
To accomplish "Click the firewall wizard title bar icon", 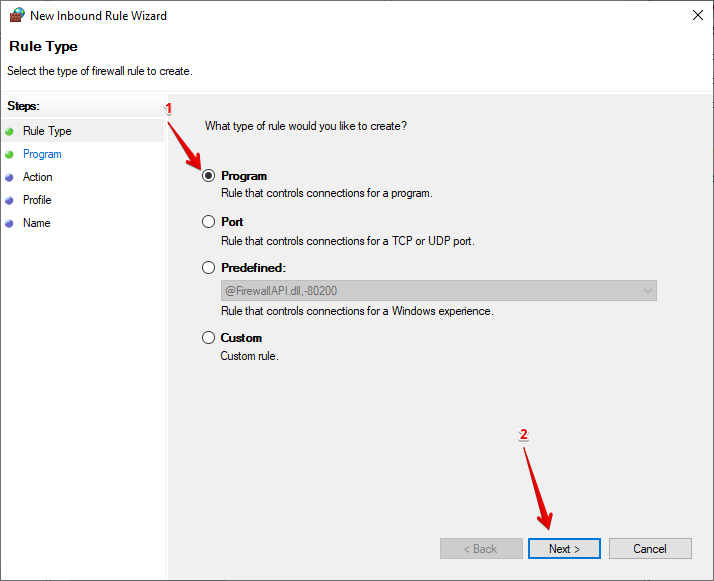I will pyautogui.click(x=17, y=15).
